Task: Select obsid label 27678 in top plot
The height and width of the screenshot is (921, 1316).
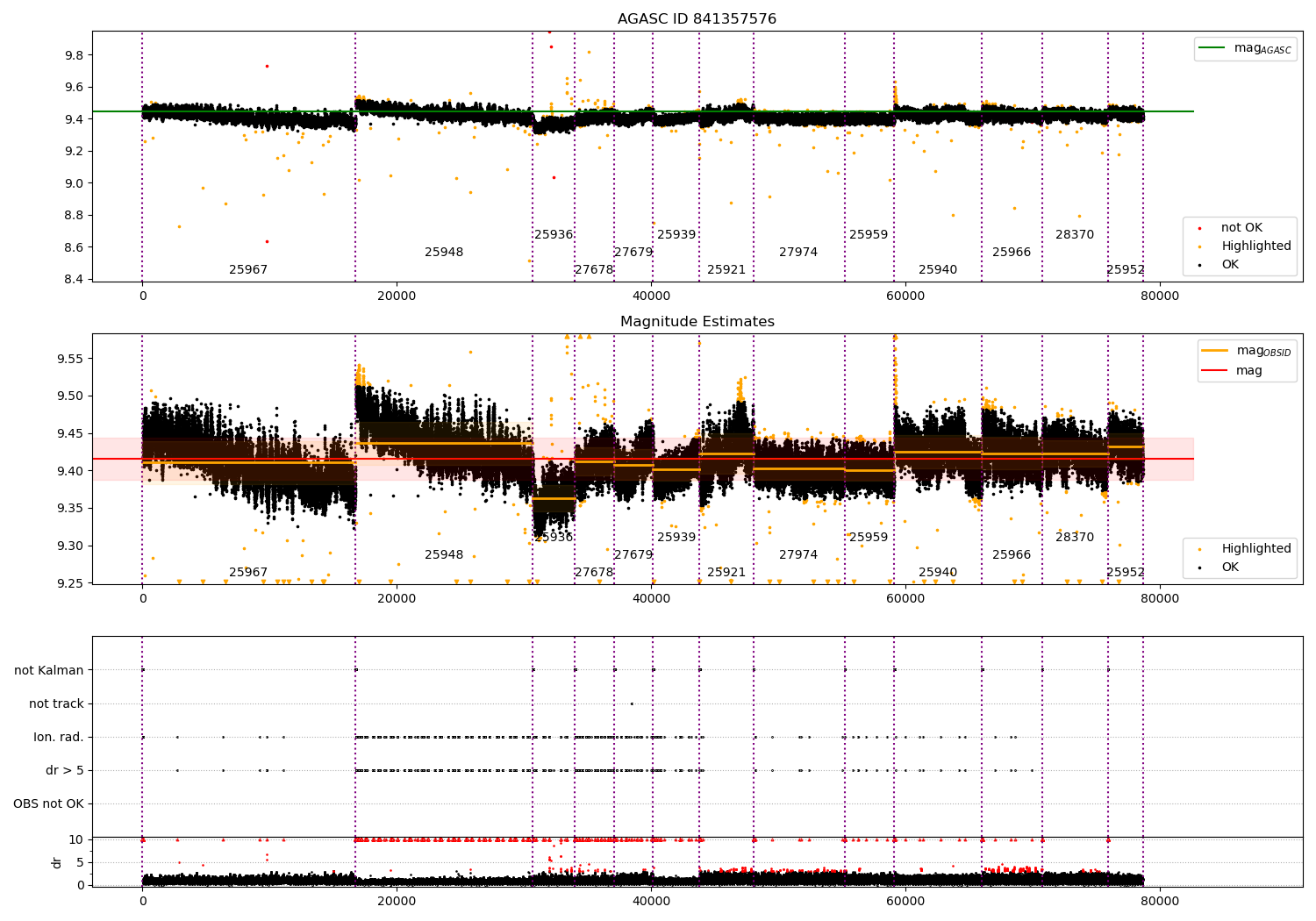Action: pyautogui.click(x=594, y=270)
